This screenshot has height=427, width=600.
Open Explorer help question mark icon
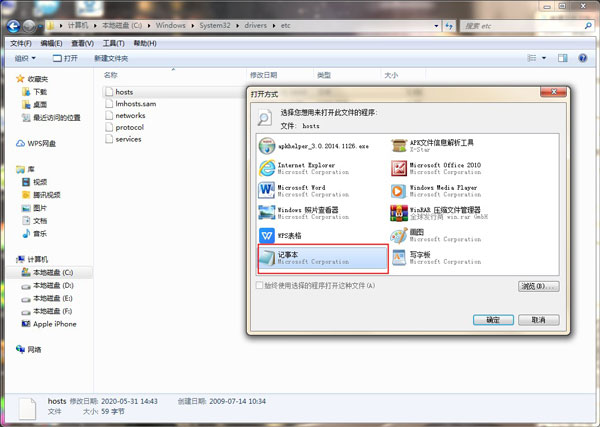point(582,58)
